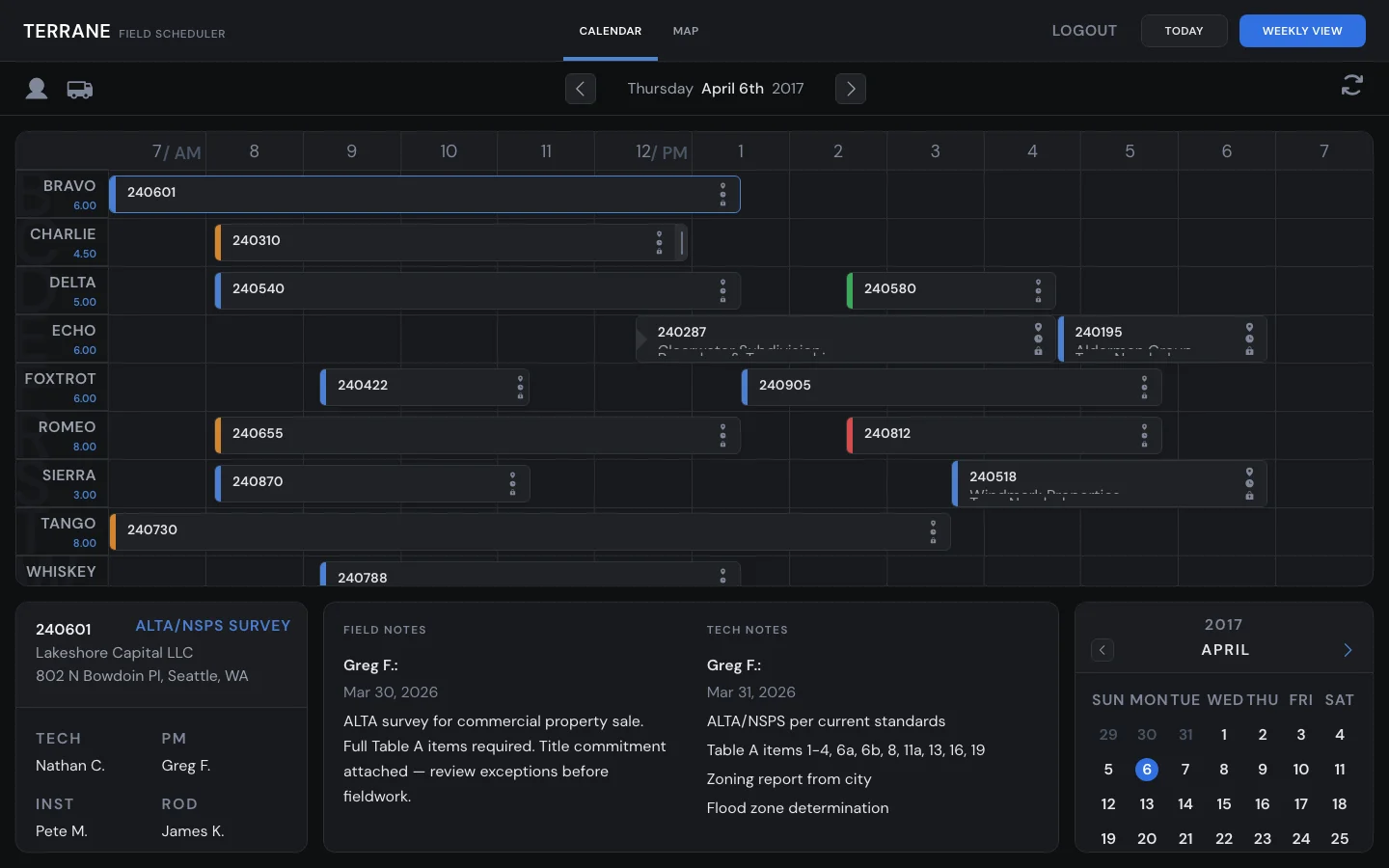Click the location pin icon on job 240422

(x=519, y=376)
